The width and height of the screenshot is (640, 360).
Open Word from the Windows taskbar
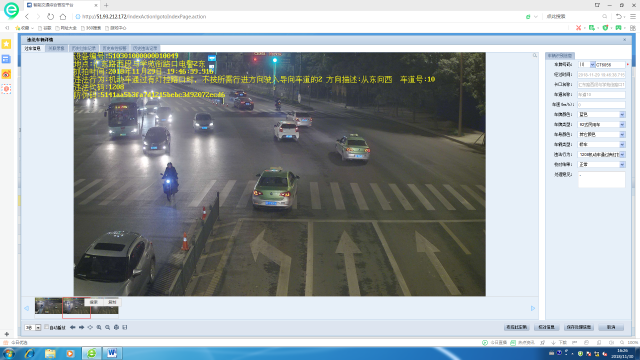click(x=112, y=353)
